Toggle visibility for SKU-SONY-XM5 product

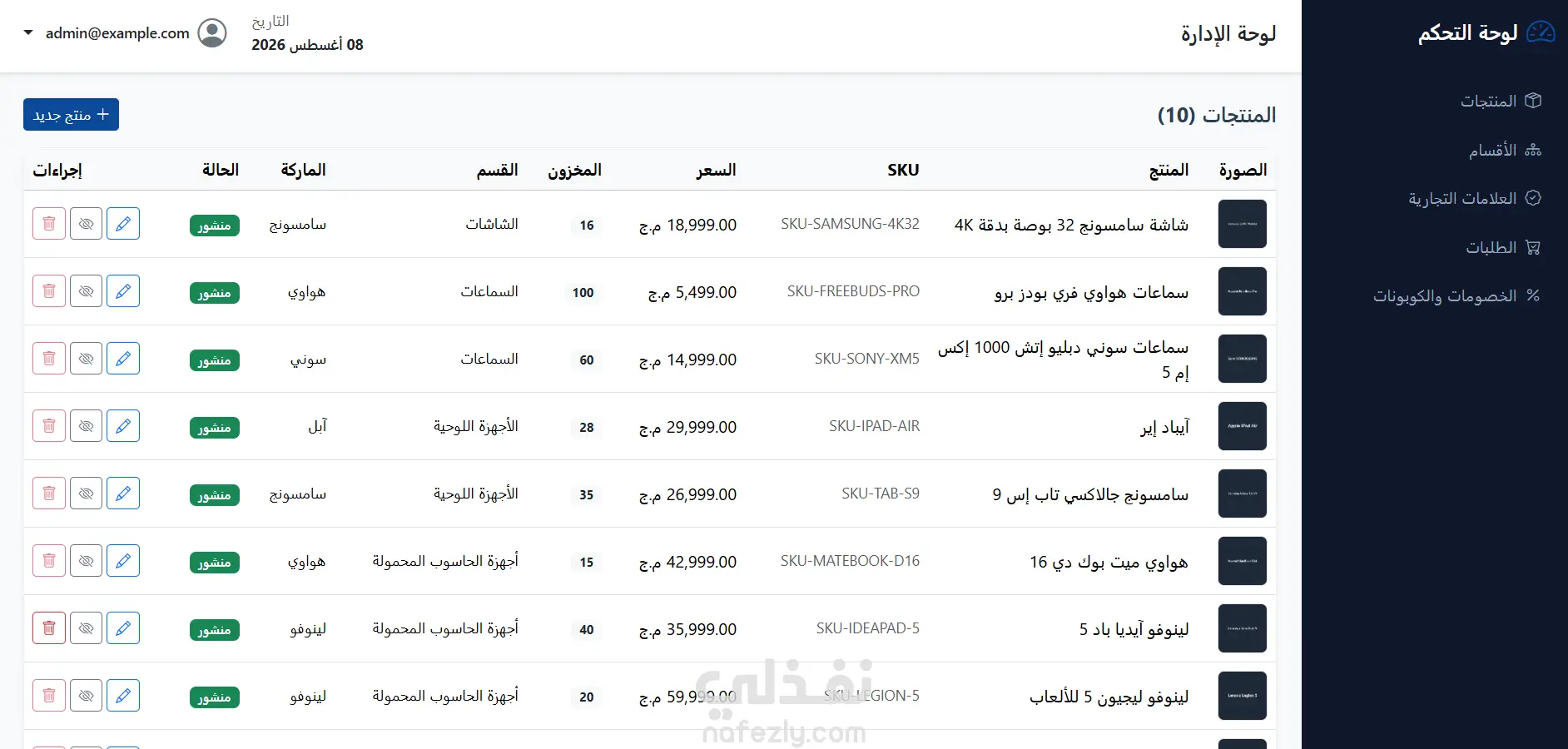87,359
